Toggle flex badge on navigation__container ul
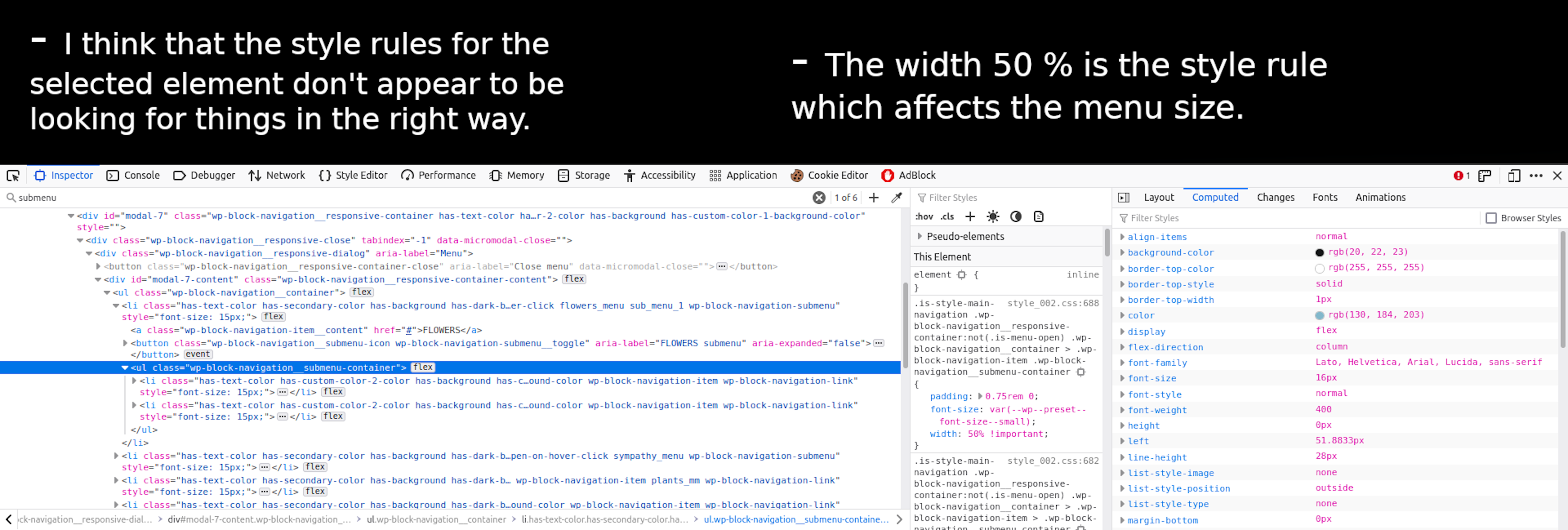This screenshot has width=1568, height=530. click(x=362, y=292)
